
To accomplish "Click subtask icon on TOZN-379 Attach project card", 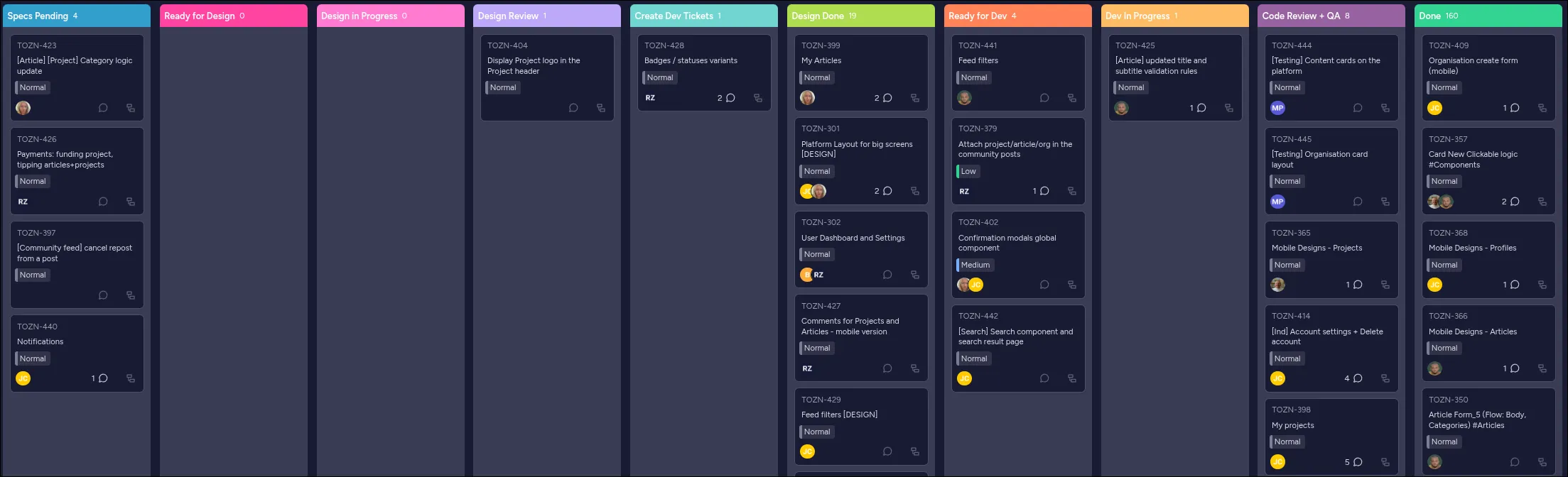I will tap(1072, 191).
